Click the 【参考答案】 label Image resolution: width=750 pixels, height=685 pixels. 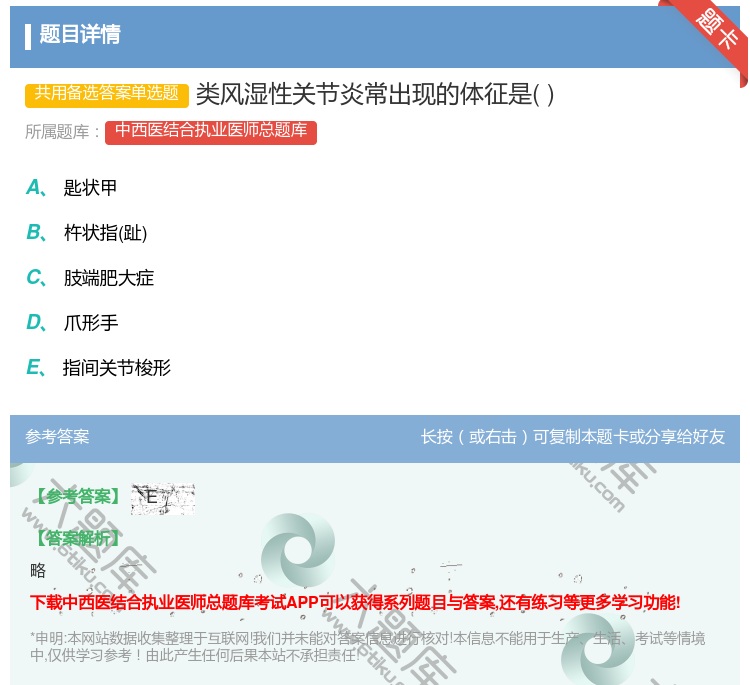78,497
